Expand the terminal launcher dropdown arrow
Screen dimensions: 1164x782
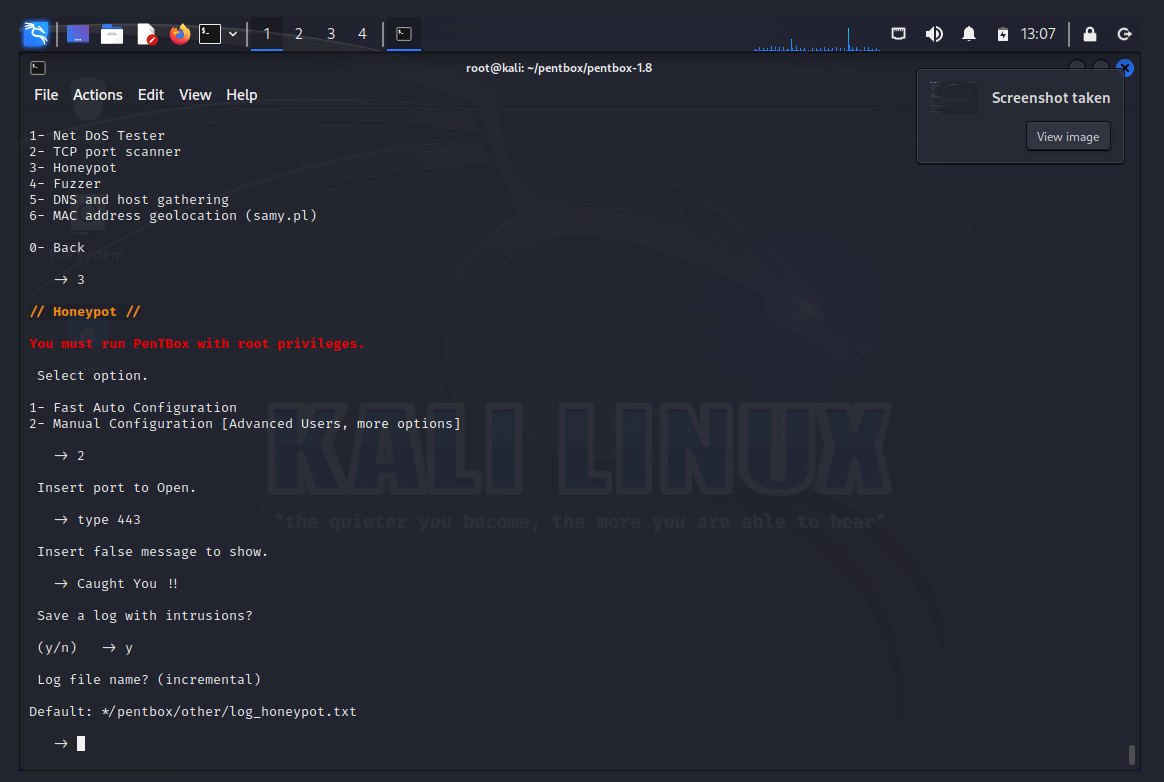(x=233, y=34)
